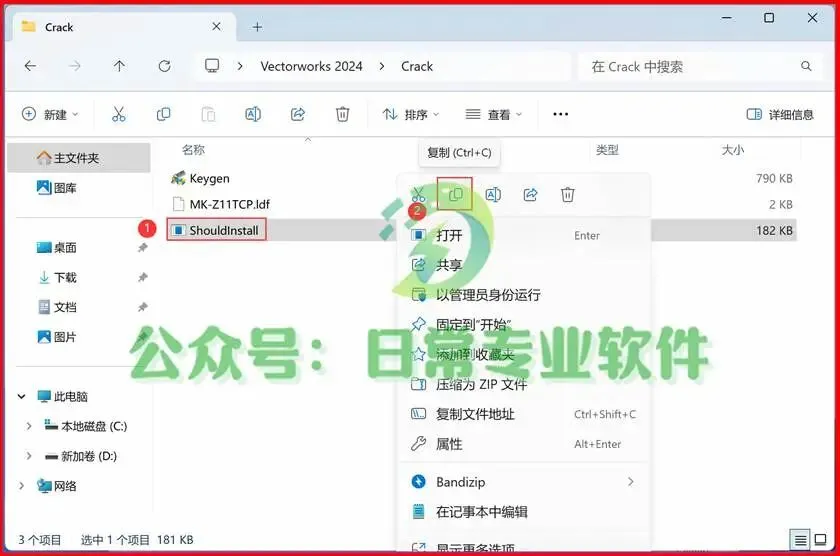Click Share icon in context menu top row
The width and height of the screenshot is (840, 556).
[x=530, y=194]
